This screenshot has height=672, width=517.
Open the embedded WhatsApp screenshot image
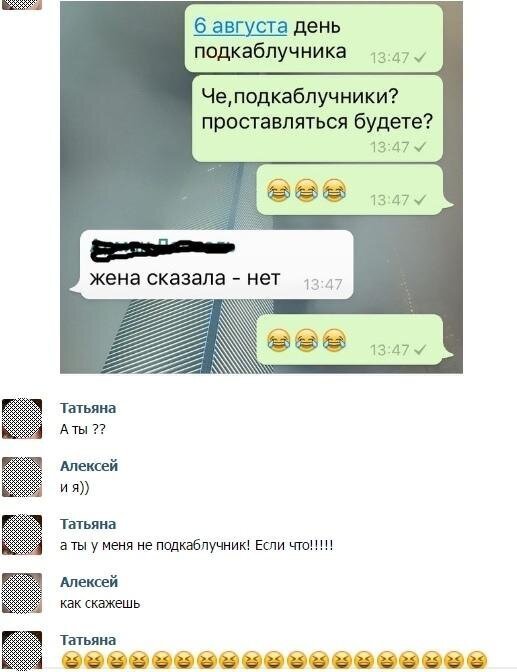(x=261, y=187)
